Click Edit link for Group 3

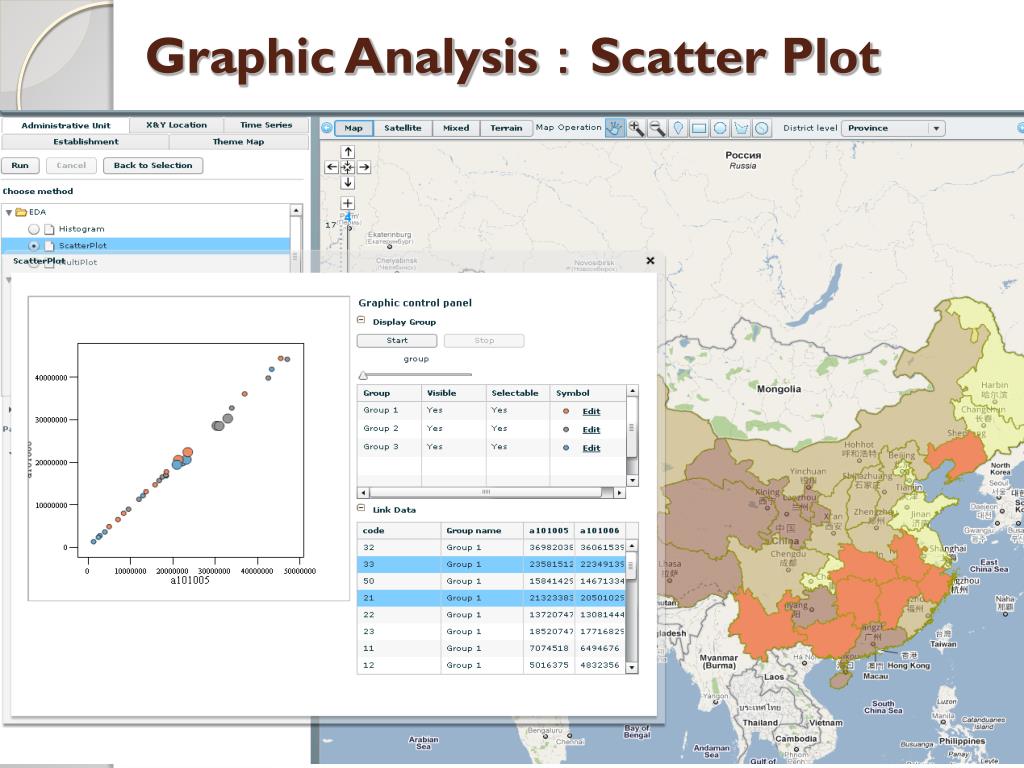(x=591, y=448)
